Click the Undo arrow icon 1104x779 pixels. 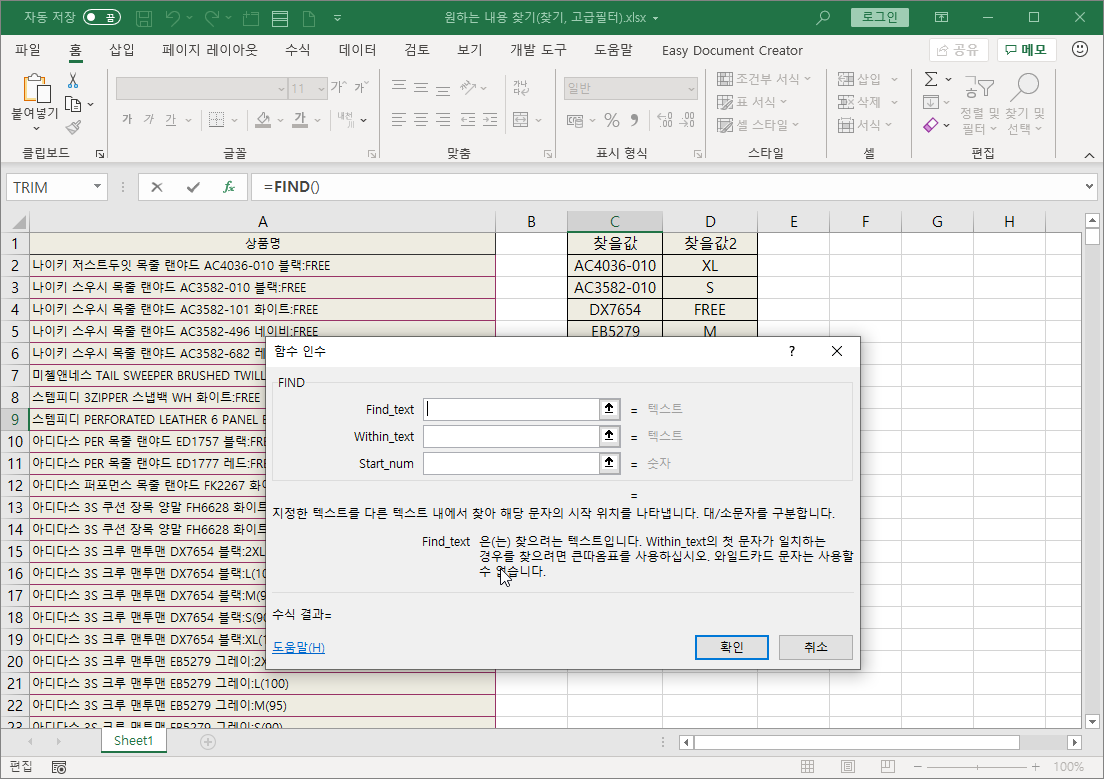click(x=173, y=18)
